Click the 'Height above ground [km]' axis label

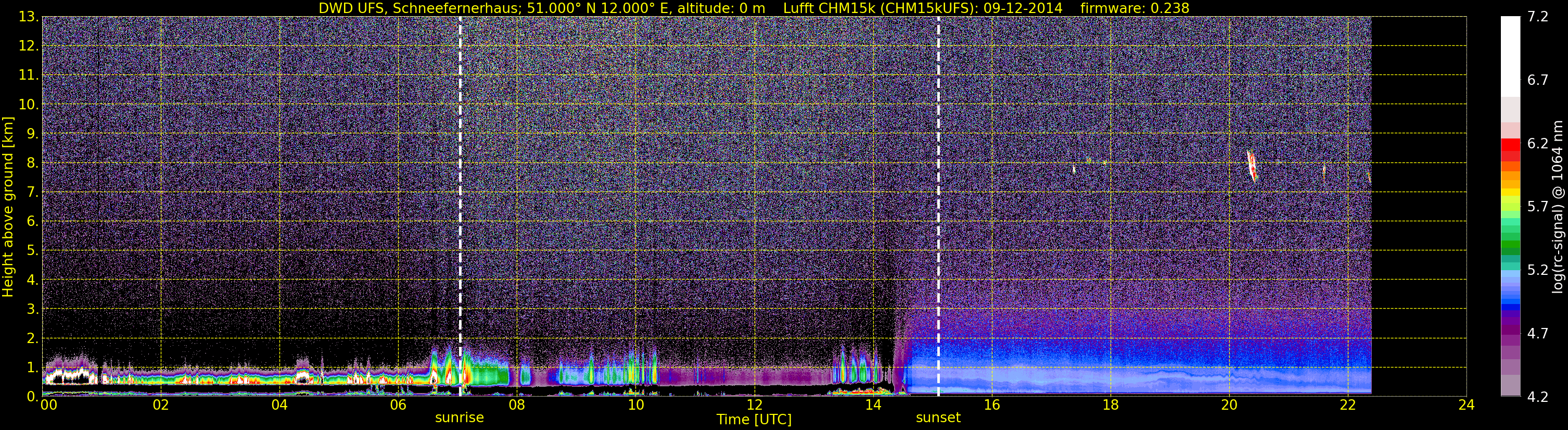(x=8, y=207)
